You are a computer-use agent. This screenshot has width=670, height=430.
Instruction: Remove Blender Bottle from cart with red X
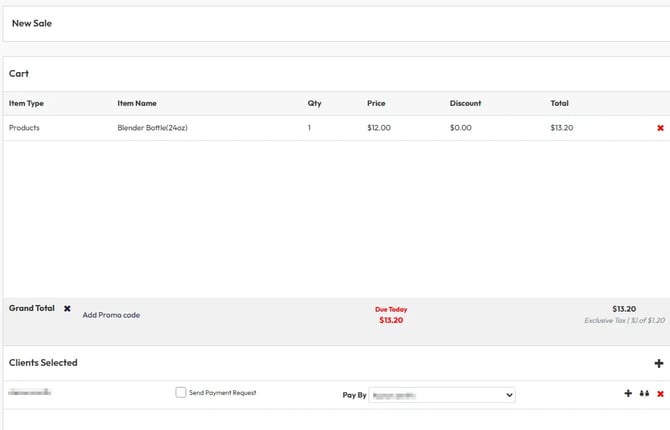coord(660,128)
